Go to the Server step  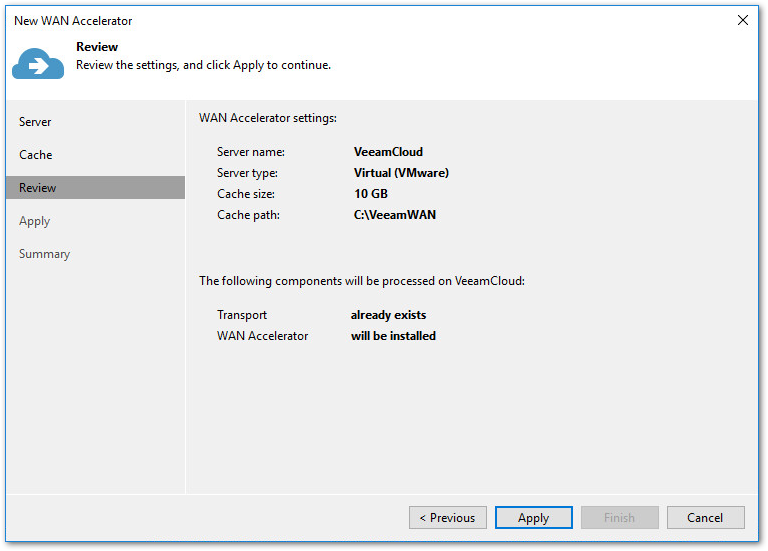point(35,122)
